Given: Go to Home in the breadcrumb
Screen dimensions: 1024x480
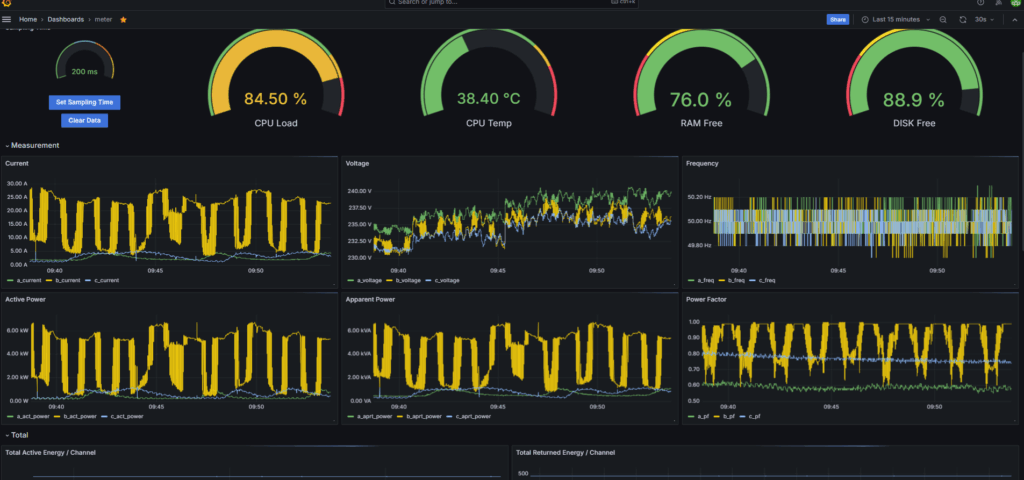Looking at the screenshot, I should point(28,19).
